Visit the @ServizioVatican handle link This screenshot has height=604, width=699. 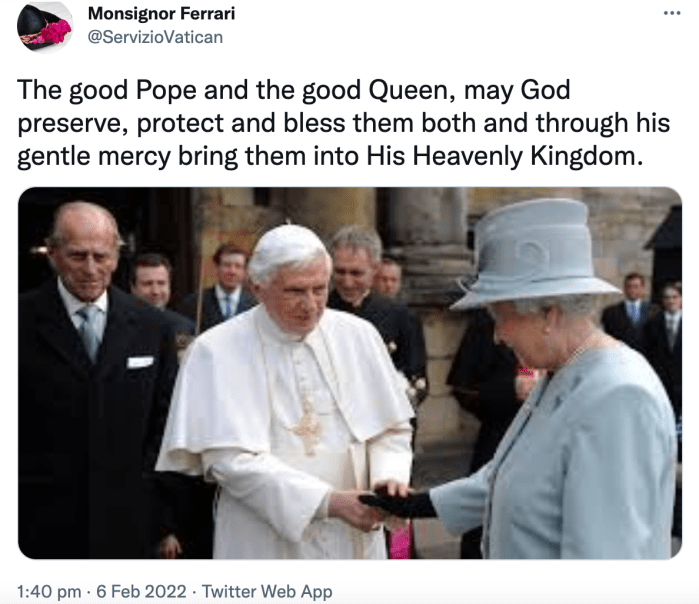coord(155,37)
